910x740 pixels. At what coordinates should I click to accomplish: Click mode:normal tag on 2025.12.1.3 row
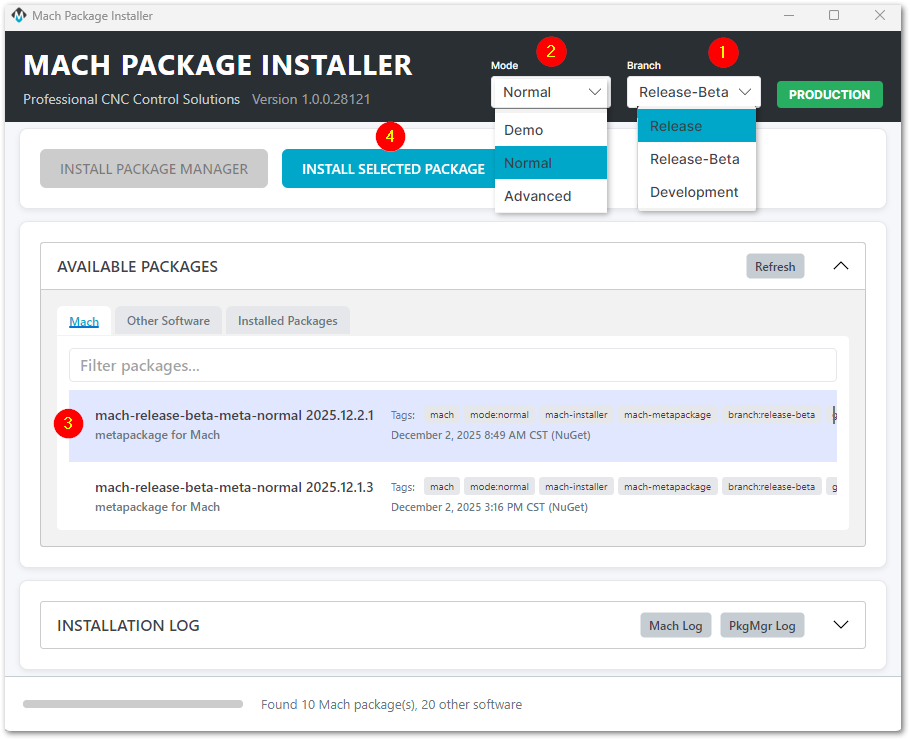[499, 487]
